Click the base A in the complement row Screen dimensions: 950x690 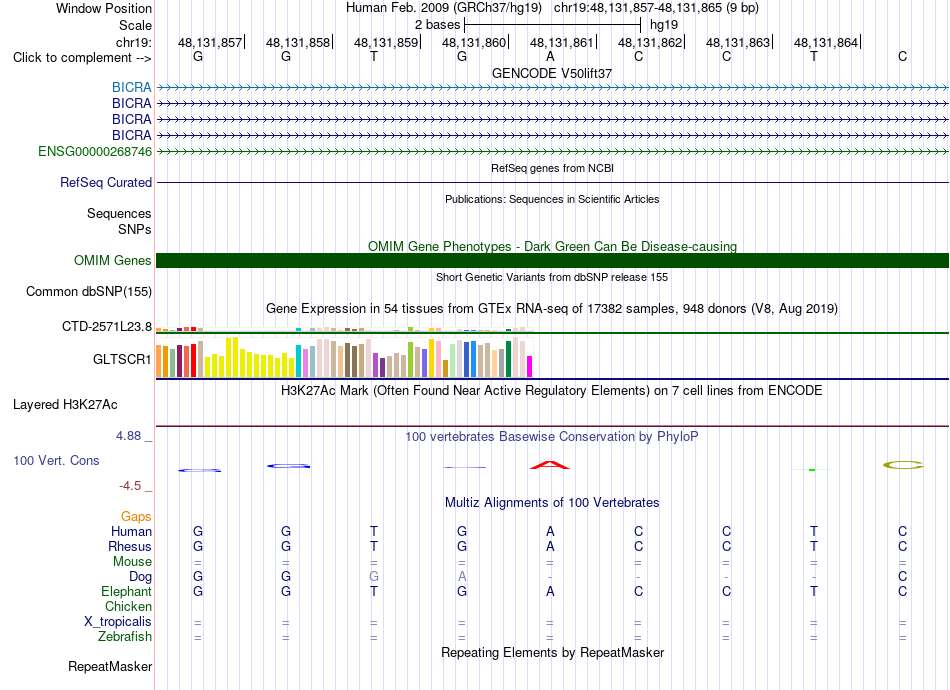click(x=550, y=56)
